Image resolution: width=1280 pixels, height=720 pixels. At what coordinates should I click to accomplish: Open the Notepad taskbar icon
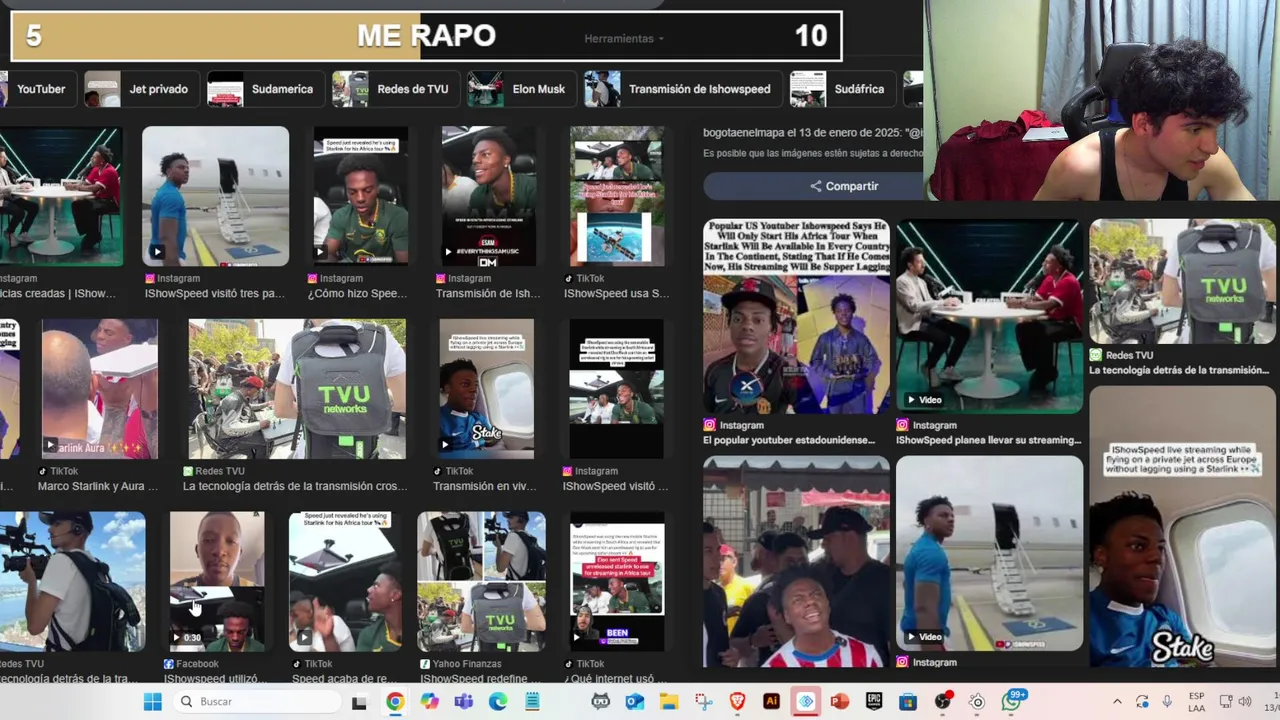[532, 701]
